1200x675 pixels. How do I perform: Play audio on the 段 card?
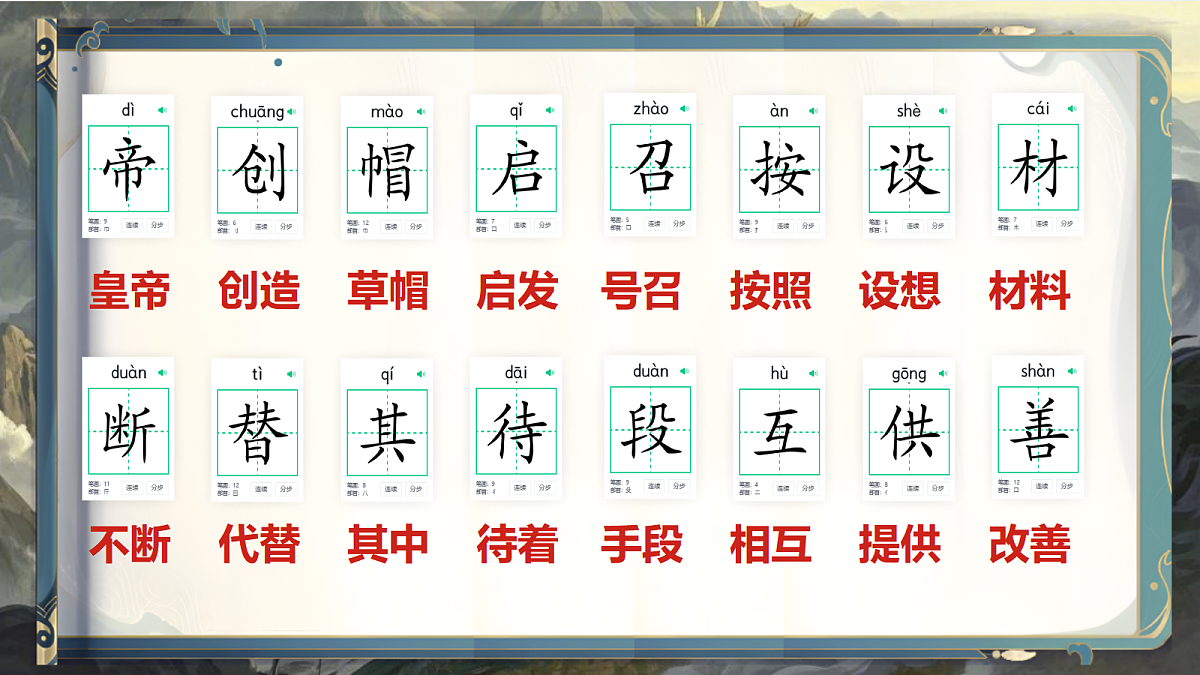685,371
